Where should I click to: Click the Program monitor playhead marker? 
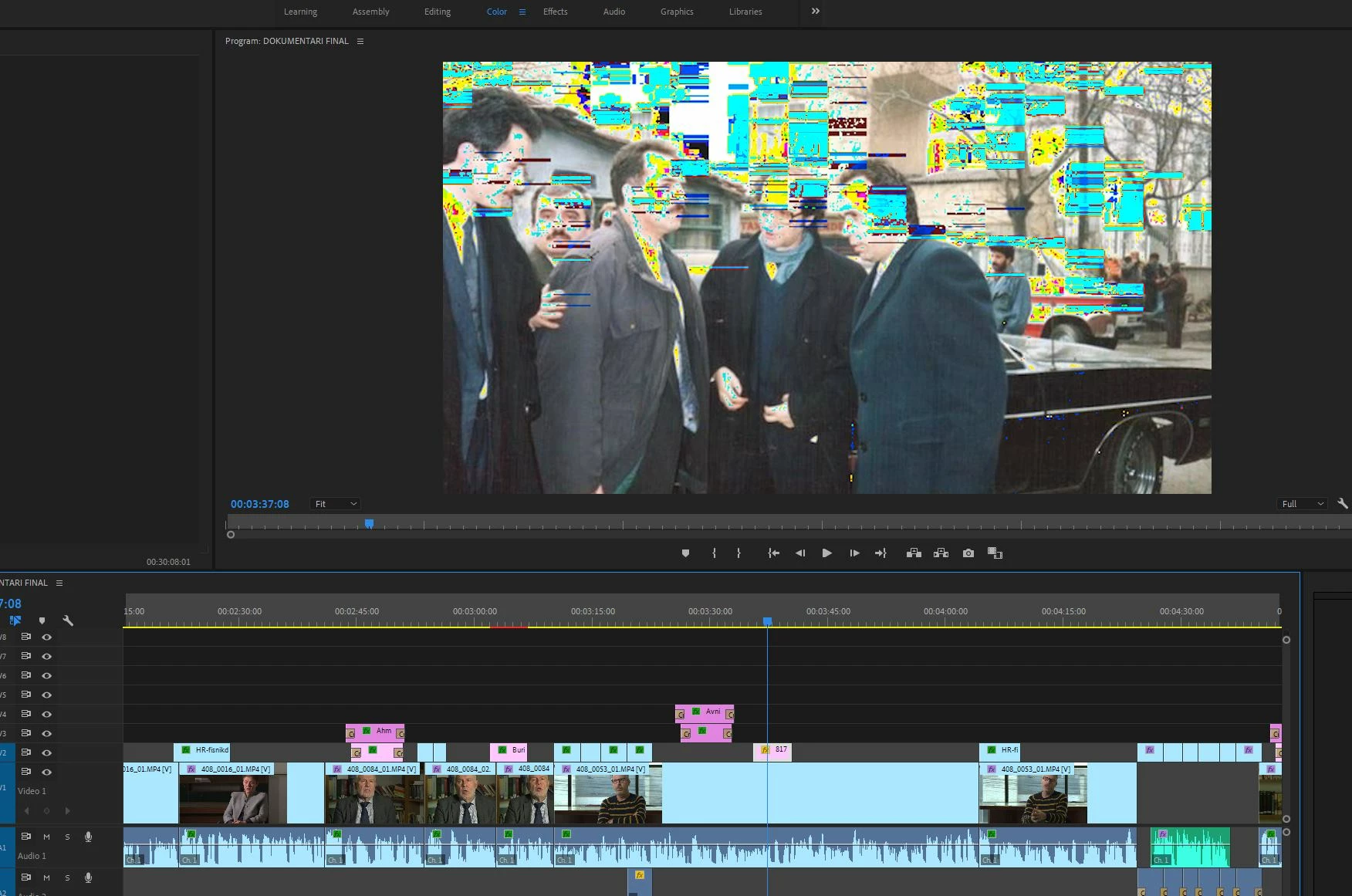point(369,524)
